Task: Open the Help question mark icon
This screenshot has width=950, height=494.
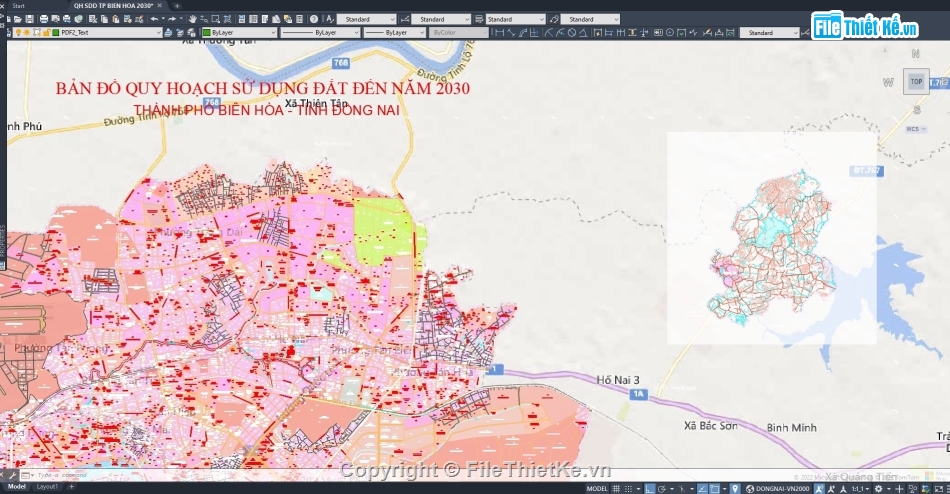Action: [x=314, y=19]
